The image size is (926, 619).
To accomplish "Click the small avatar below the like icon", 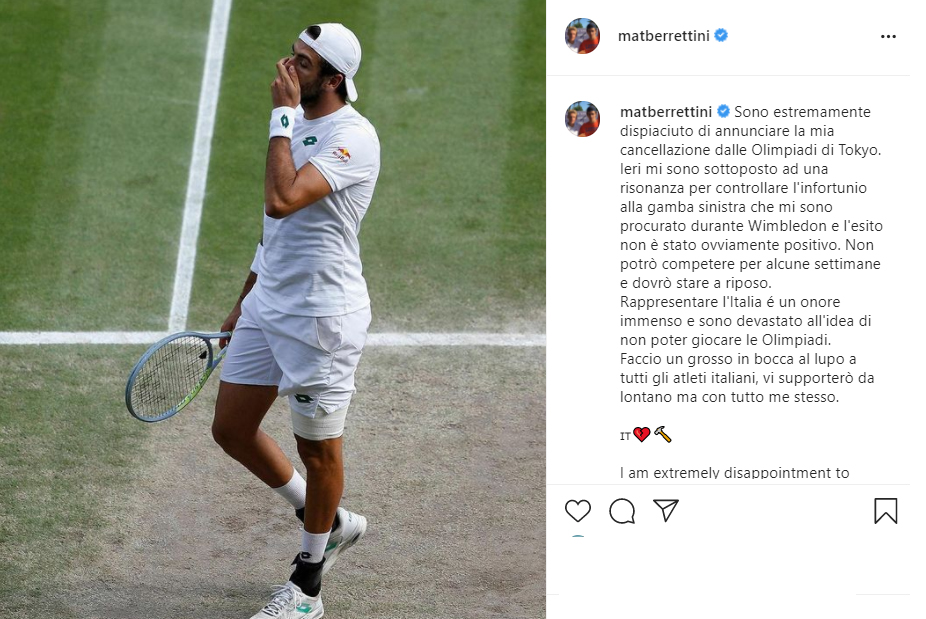I will (x=578, y=536).
